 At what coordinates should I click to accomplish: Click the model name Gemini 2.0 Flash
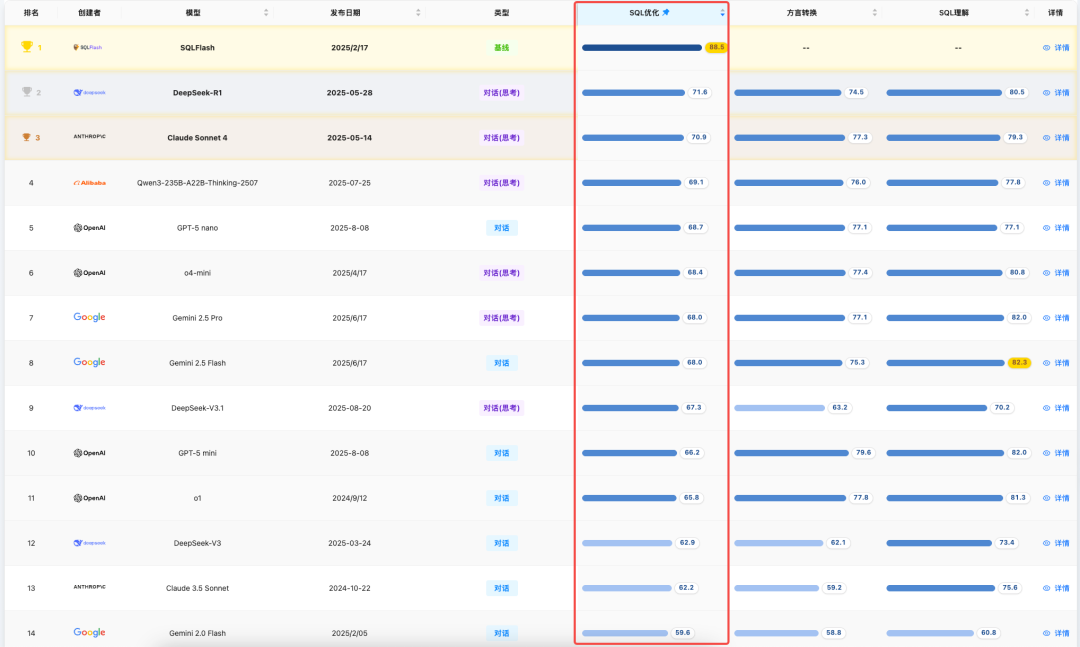pos(197,633)
